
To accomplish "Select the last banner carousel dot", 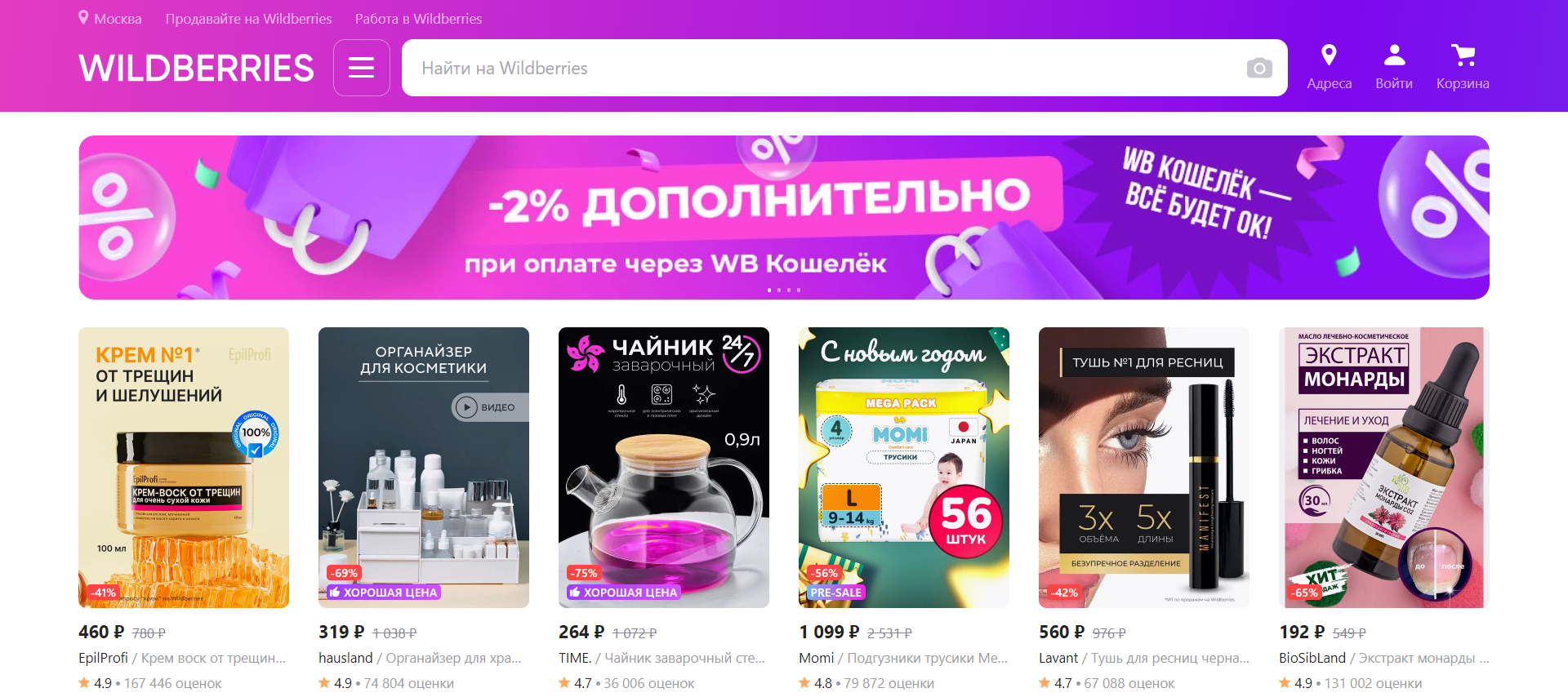I will (x=799, y=290).
